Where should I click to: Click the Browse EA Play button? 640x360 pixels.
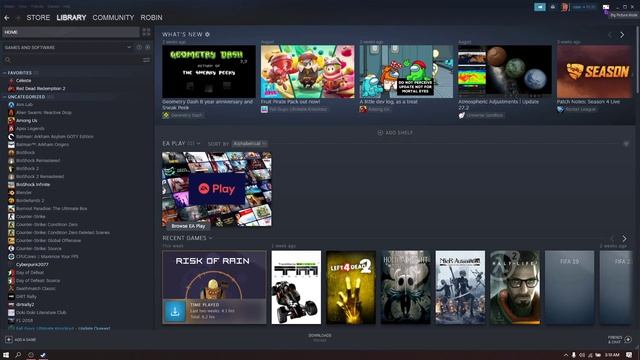188,226
